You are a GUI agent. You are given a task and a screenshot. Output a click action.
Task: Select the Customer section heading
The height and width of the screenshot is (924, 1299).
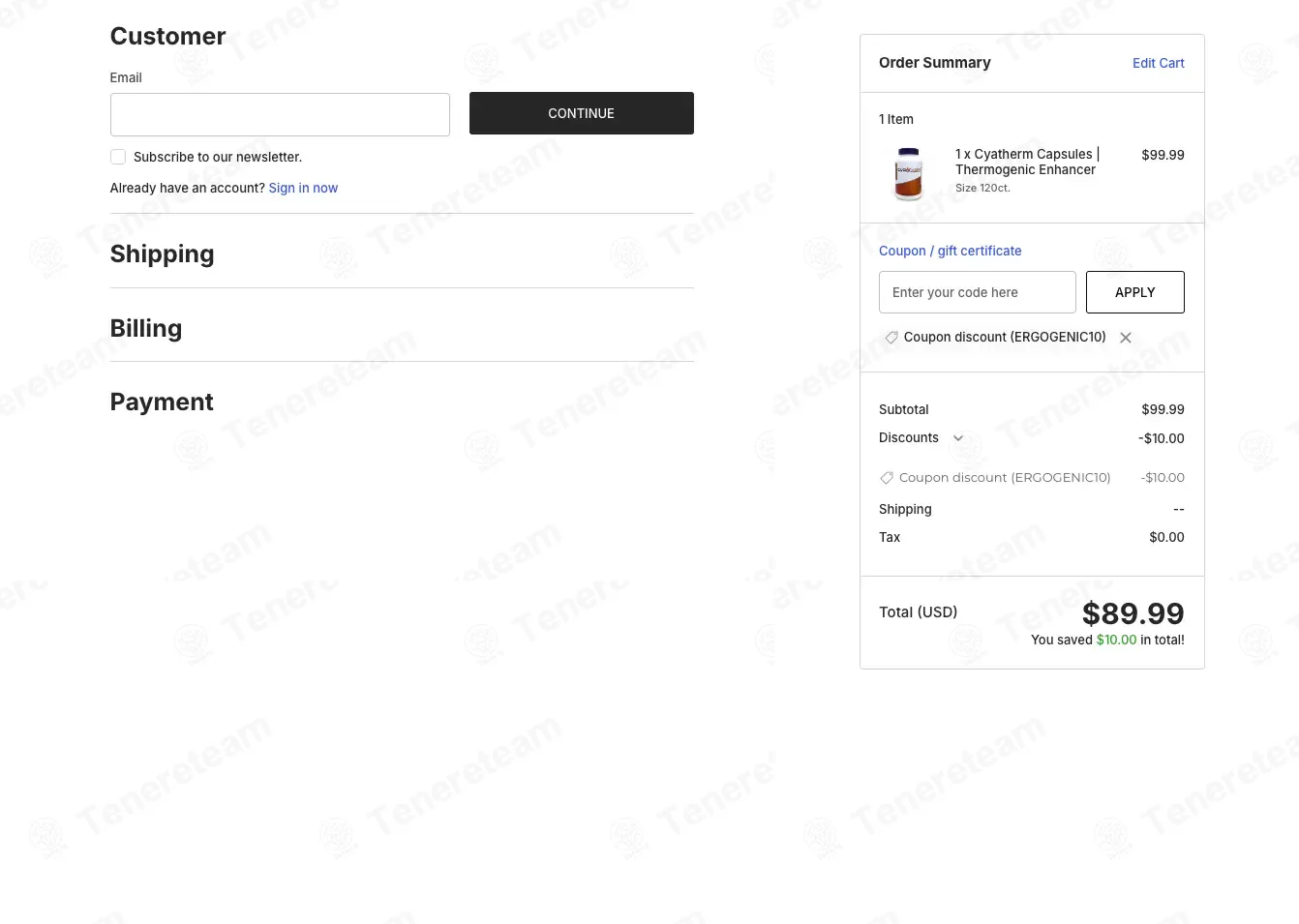point(167,36)
